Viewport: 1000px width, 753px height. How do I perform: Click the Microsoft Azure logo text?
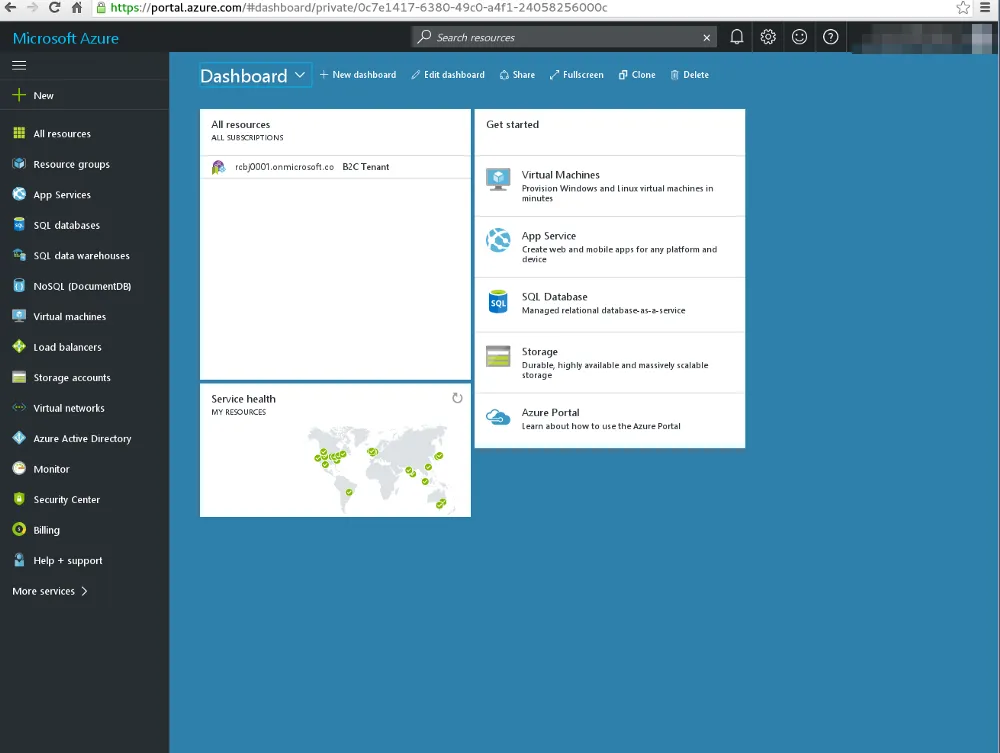tap(66, 38)
